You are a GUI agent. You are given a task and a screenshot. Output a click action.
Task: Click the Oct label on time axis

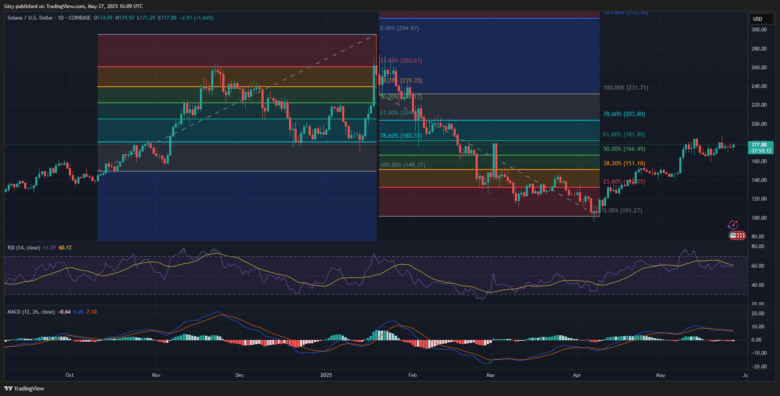[70, 375]
